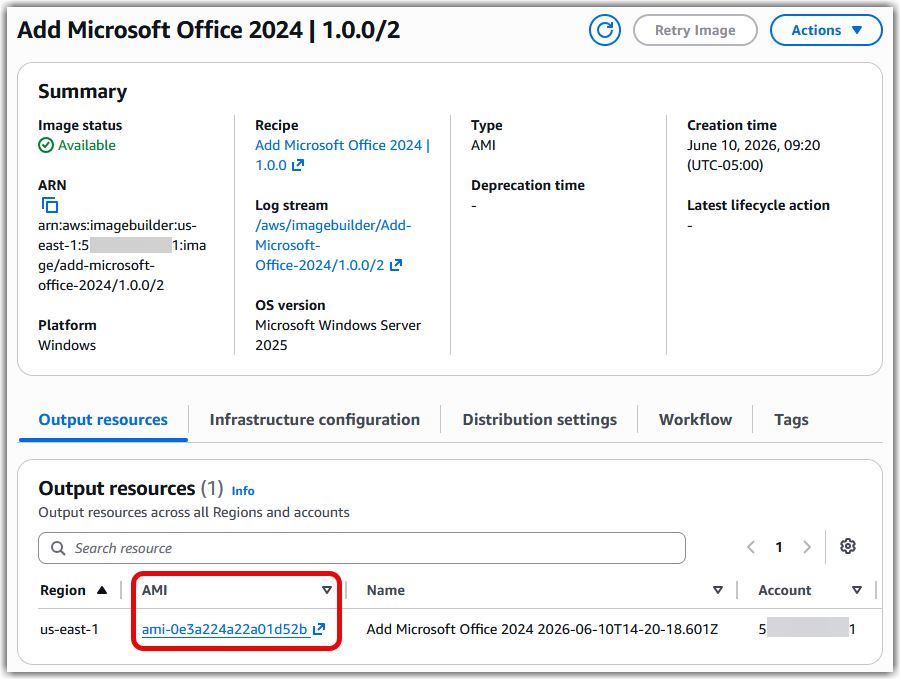Click the Info link beside Output resources

click(x=242, y=491)
